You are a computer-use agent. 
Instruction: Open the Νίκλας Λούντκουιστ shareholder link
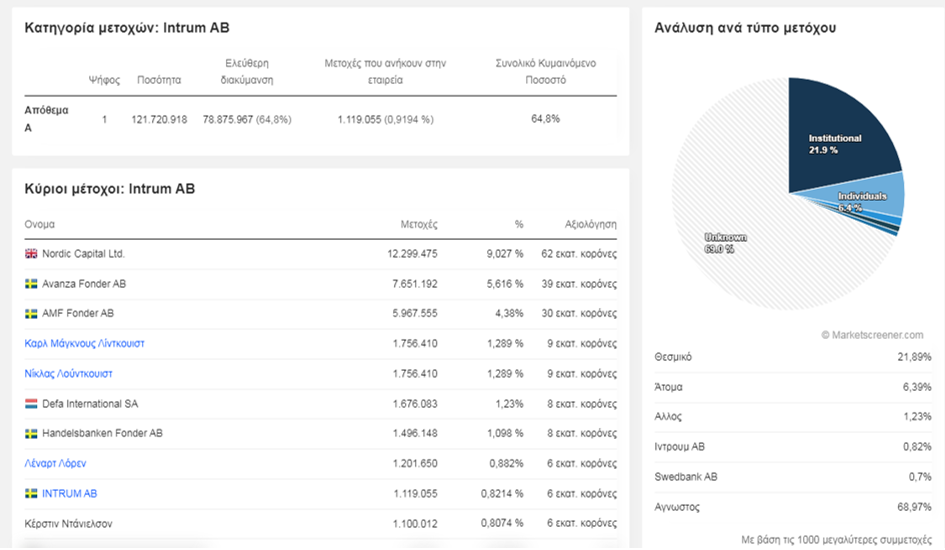(68, 374)
